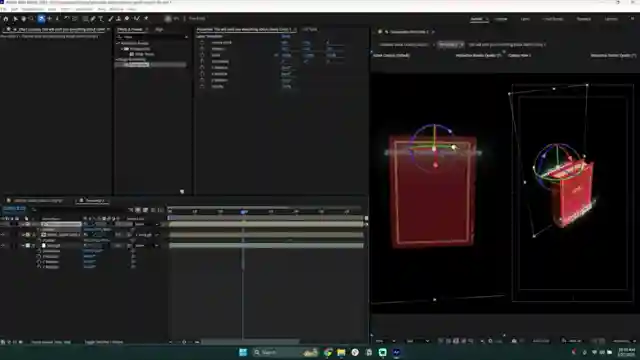Select the Pen tool
This screenshot has width=640, height=360.
[93, 19]
